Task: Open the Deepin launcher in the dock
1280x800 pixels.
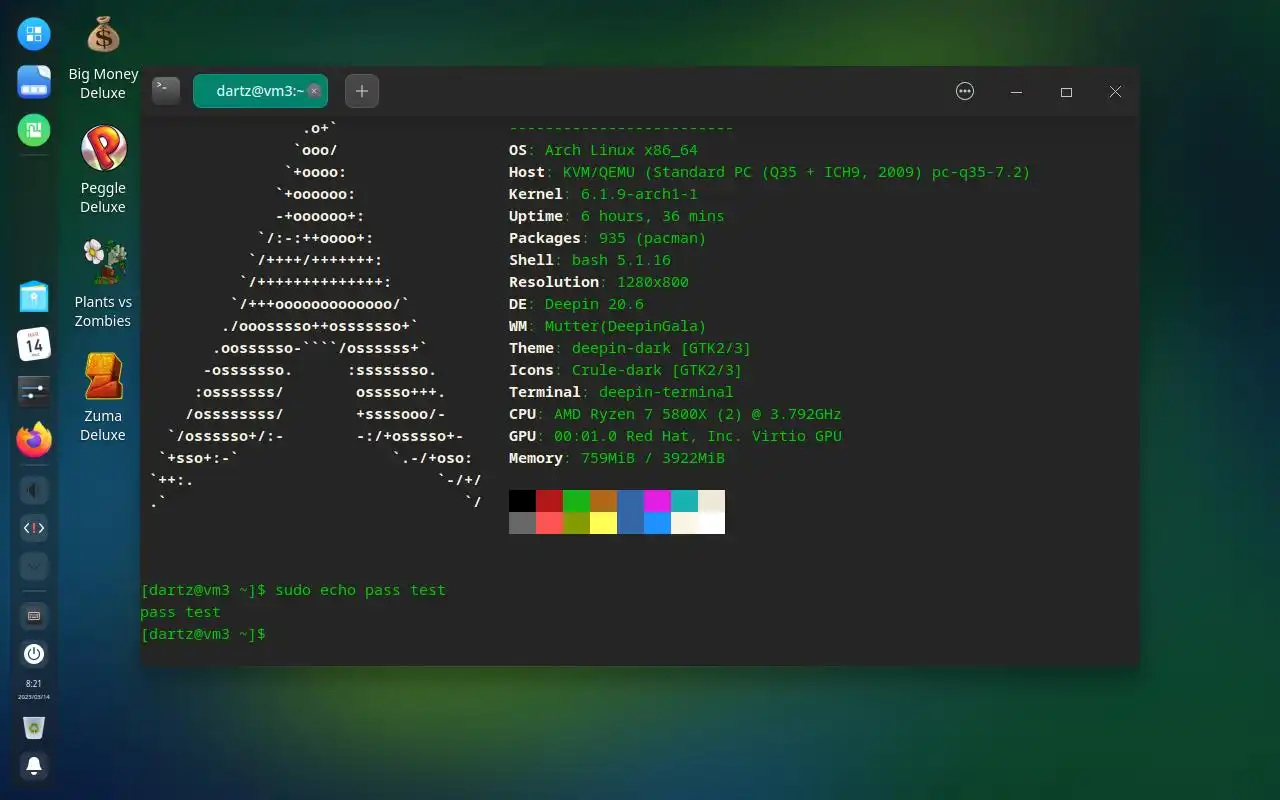Action: [34, 35]
